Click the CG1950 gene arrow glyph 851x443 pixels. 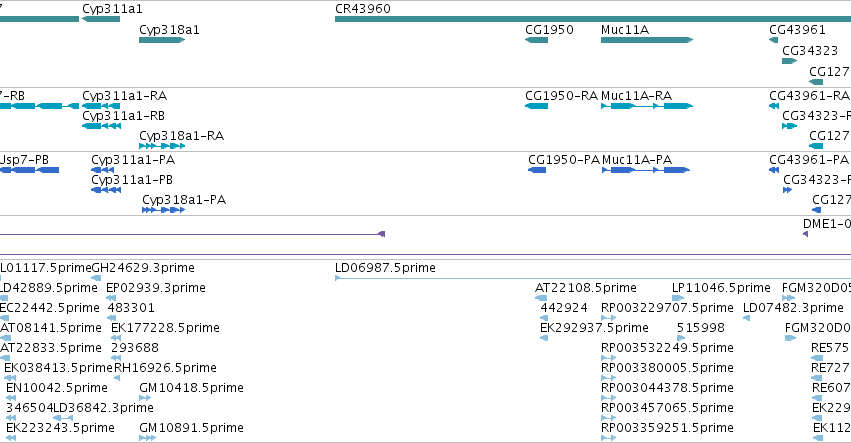[x=536, y=40]
